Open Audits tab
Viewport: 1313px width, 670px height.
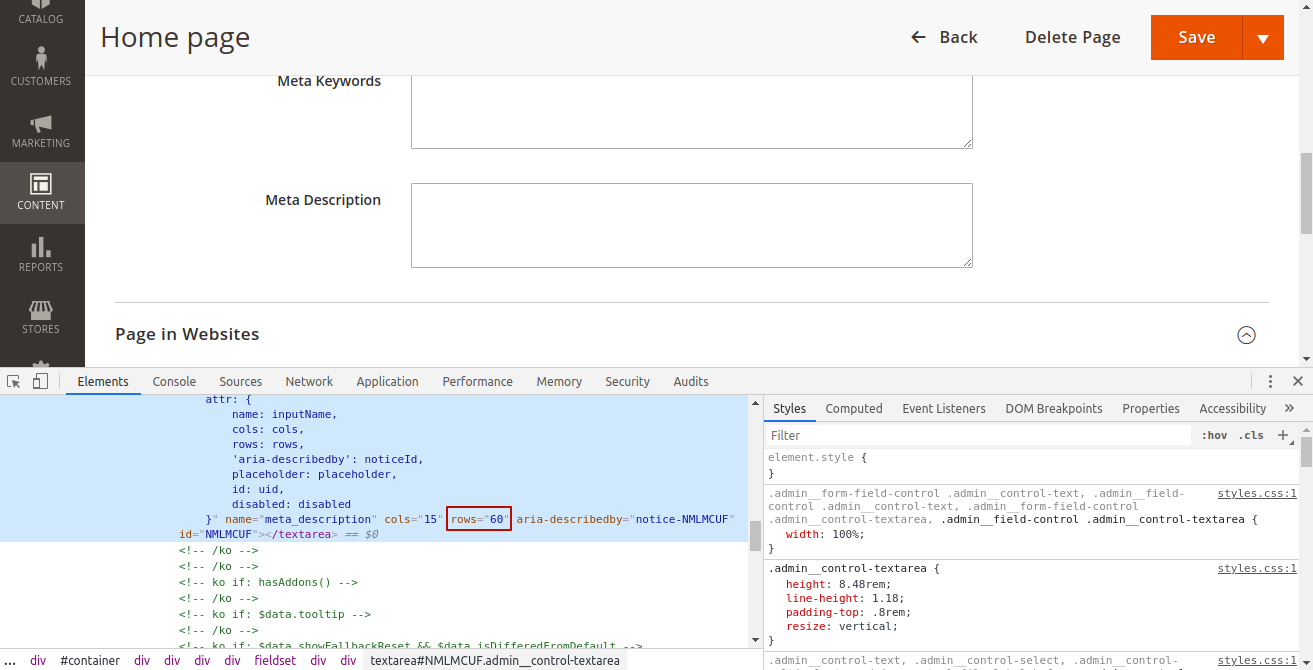click(691, 381)
